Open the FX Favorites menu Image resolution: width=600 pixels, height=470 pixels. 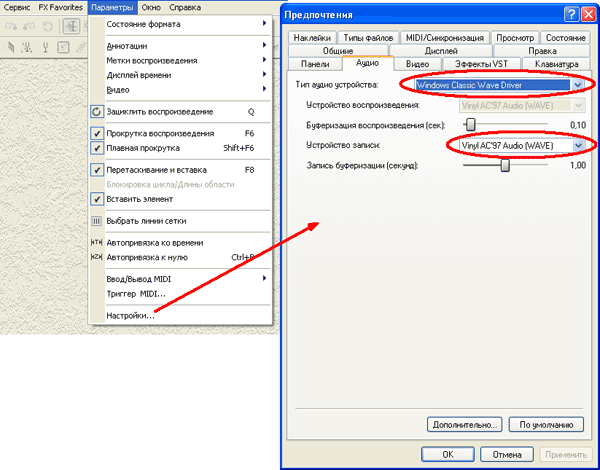59,7
